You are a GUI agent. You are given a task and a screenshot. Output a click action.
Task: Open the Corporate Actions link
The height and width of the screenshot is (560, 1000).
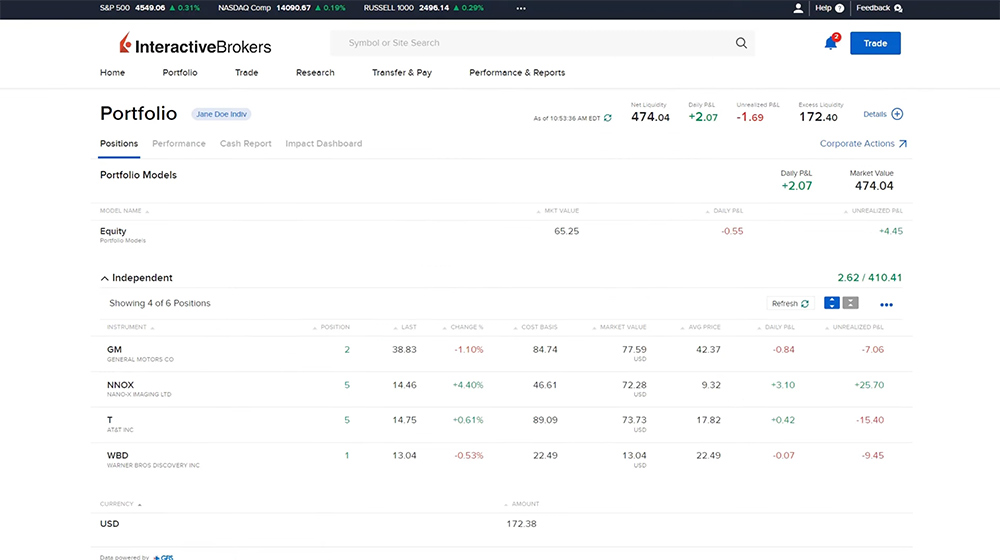[863, 144]
